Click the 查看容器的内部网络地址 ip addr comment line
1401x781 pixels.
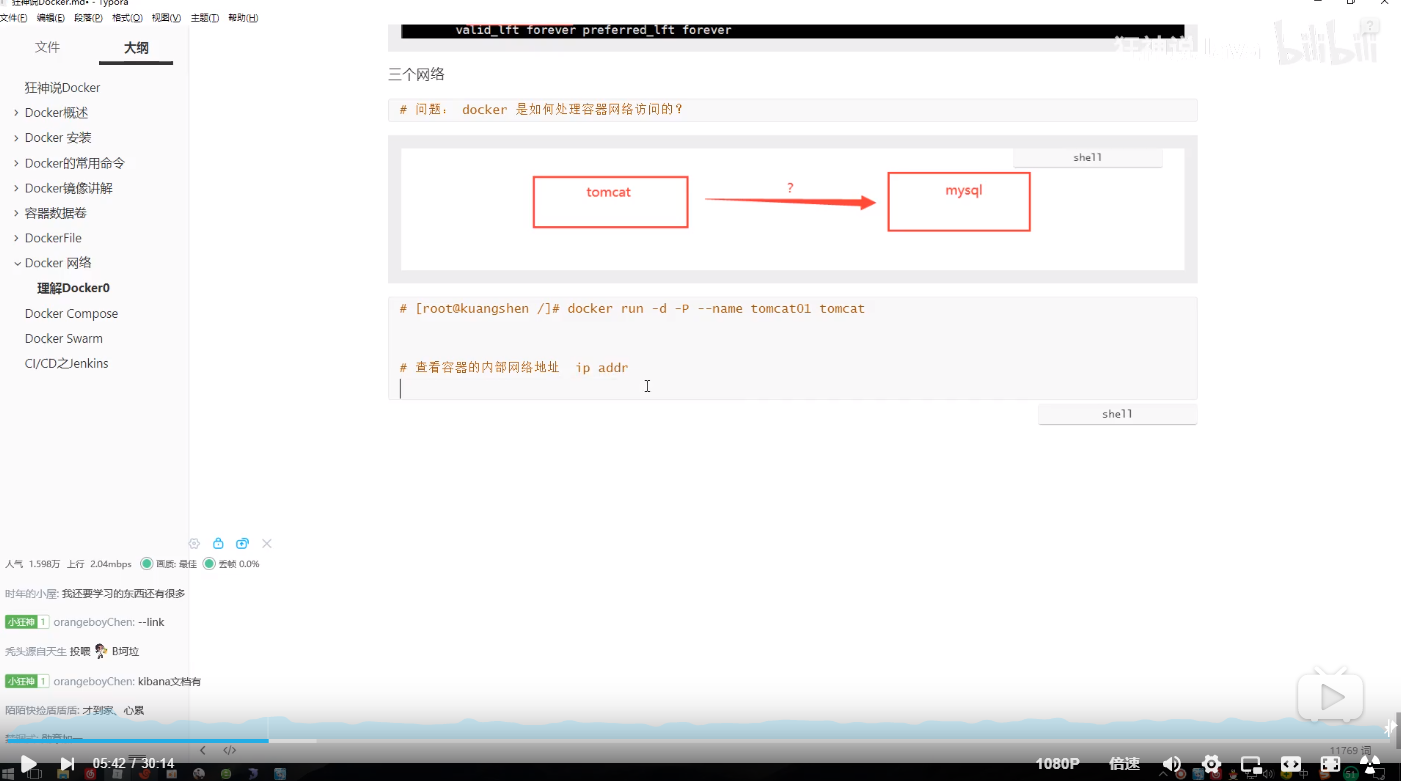coord(513,368)
